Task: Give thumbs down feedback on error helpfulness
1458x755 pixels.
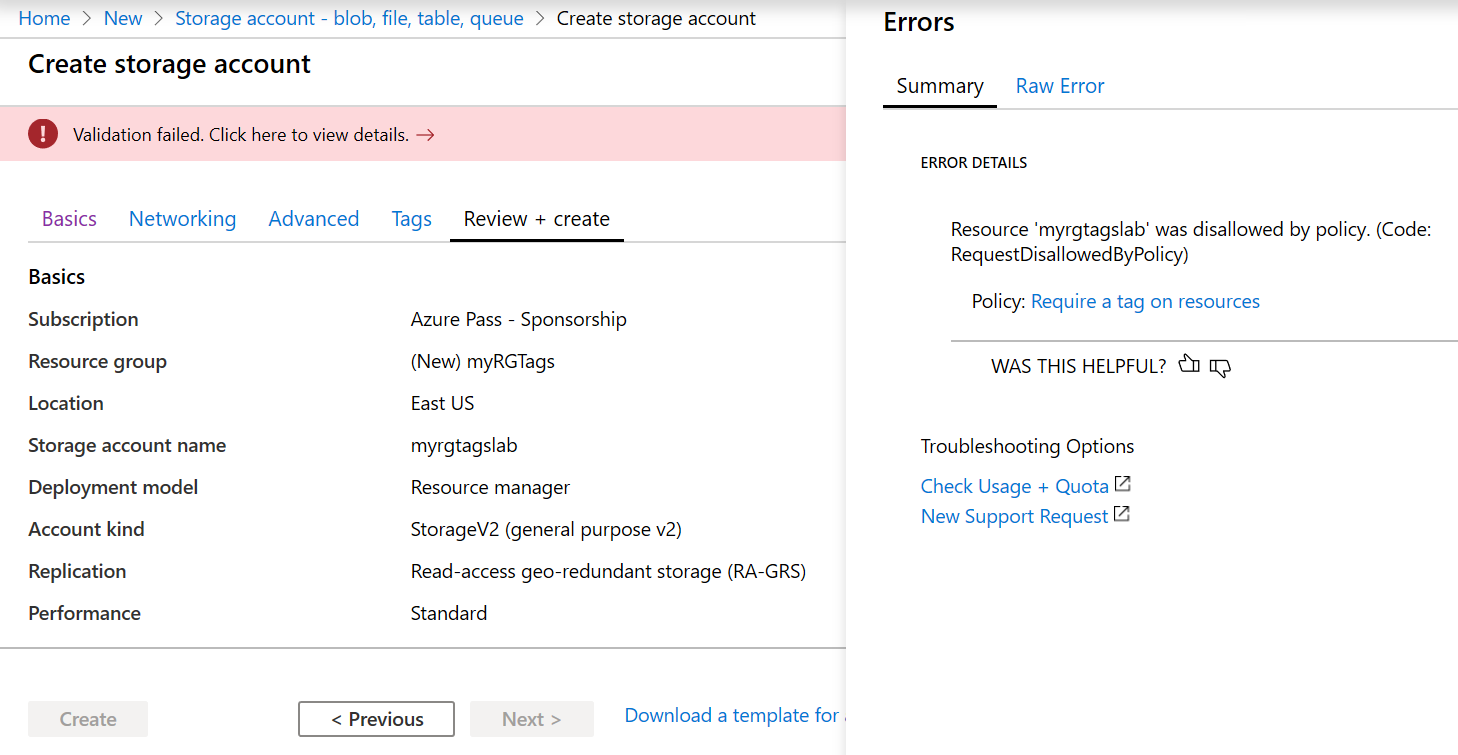Action: pyautogui.click(x=1220, y=368)
